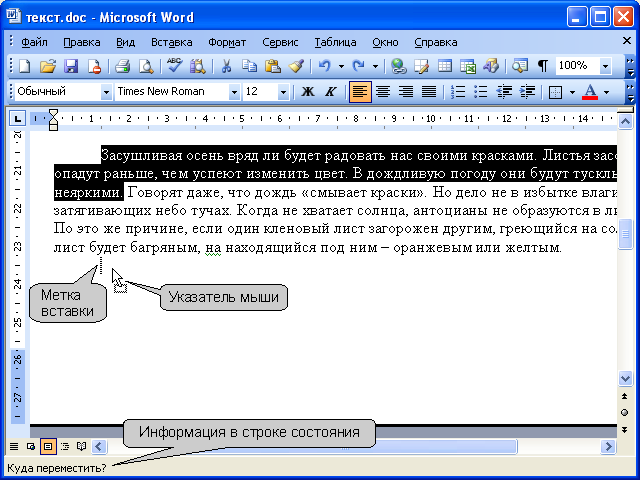
Task: Toggle show paragraph marks ¶
Action: 542,66
